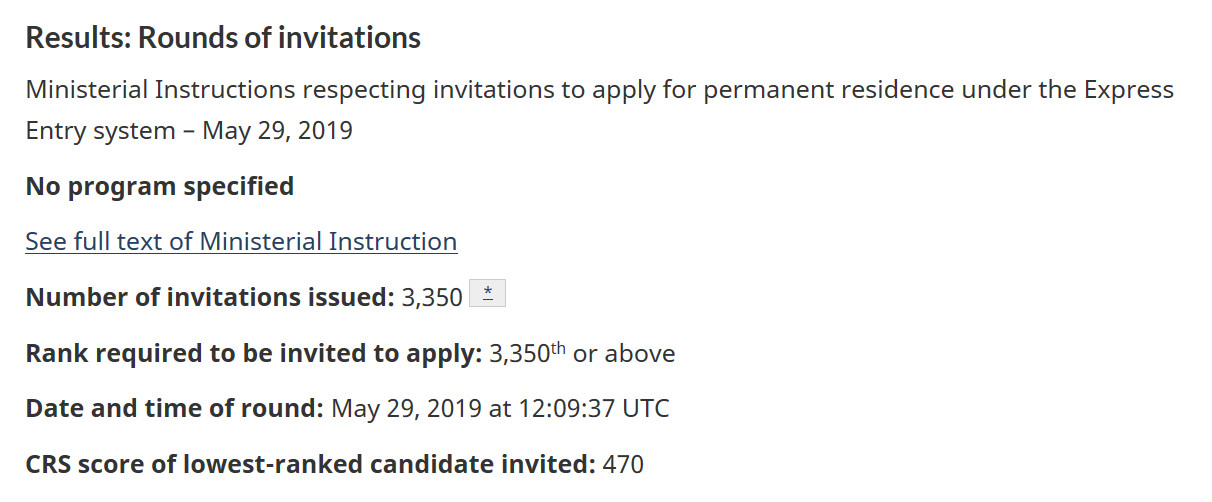Click the 'or above' text after the rank
The image size is (1212, 502).
[x=624, y=353]
